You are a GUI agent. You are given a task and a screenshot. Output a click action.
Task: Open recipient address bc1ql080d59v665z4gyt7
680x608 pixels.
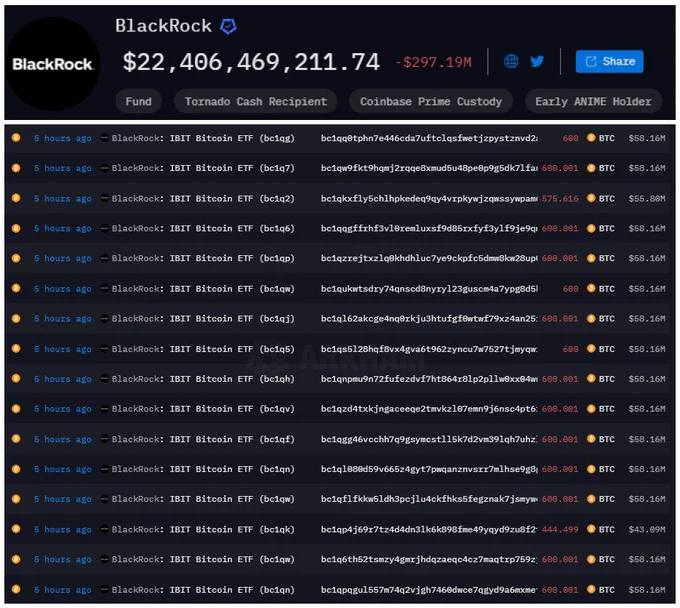pos(429,469)
